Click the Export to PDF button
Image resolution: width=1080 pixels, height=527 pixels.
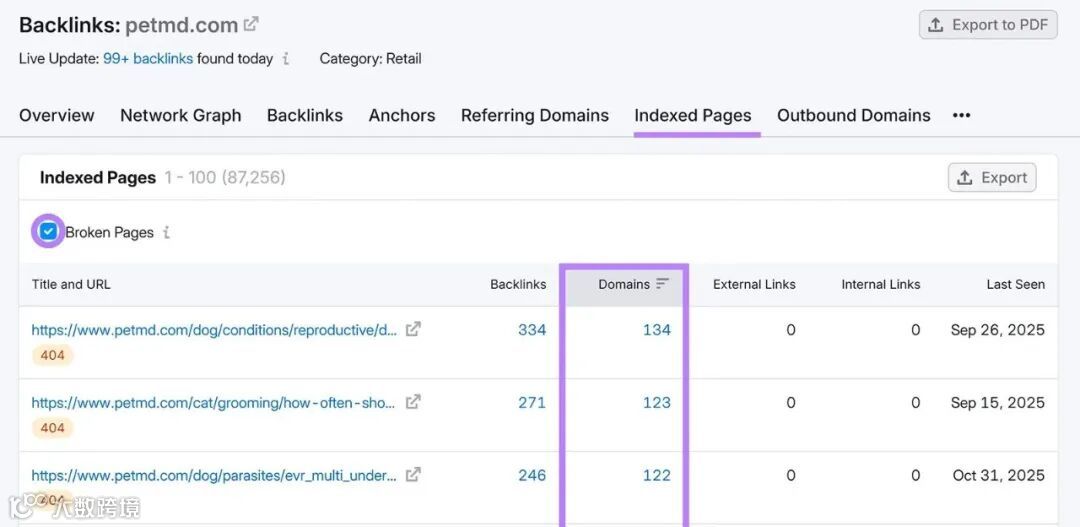pos(988,25)
